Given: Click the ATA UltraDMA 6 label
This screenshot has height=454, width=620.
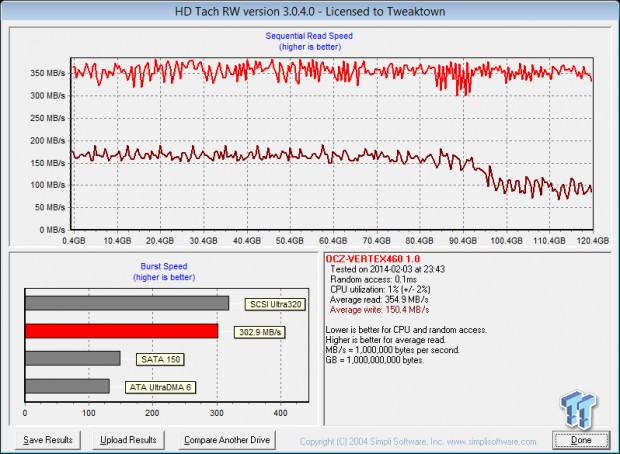Looking at the screenshot, I should 160,387.
